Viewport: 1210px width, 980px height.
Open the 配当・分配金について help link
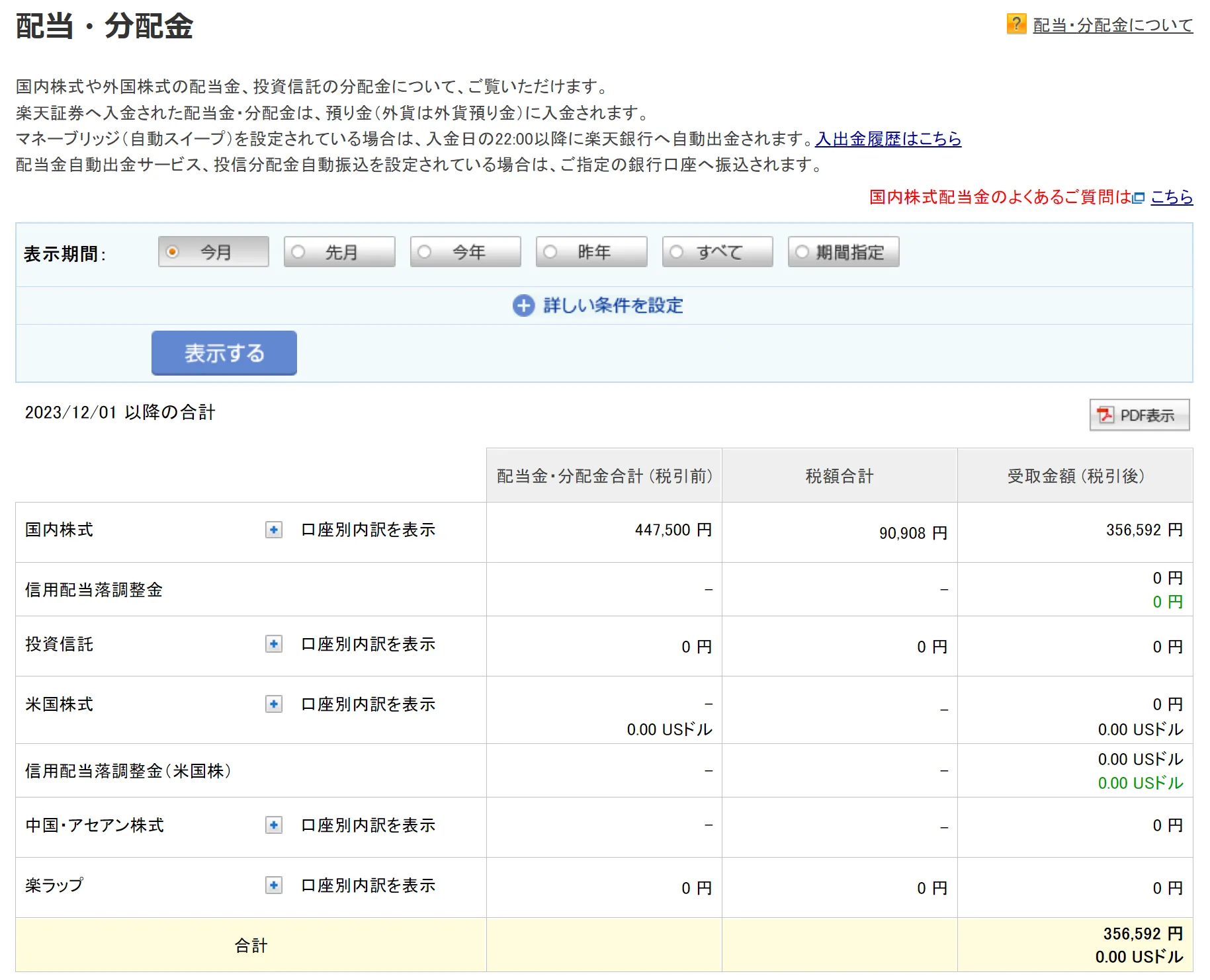[x=1113, y=25]
